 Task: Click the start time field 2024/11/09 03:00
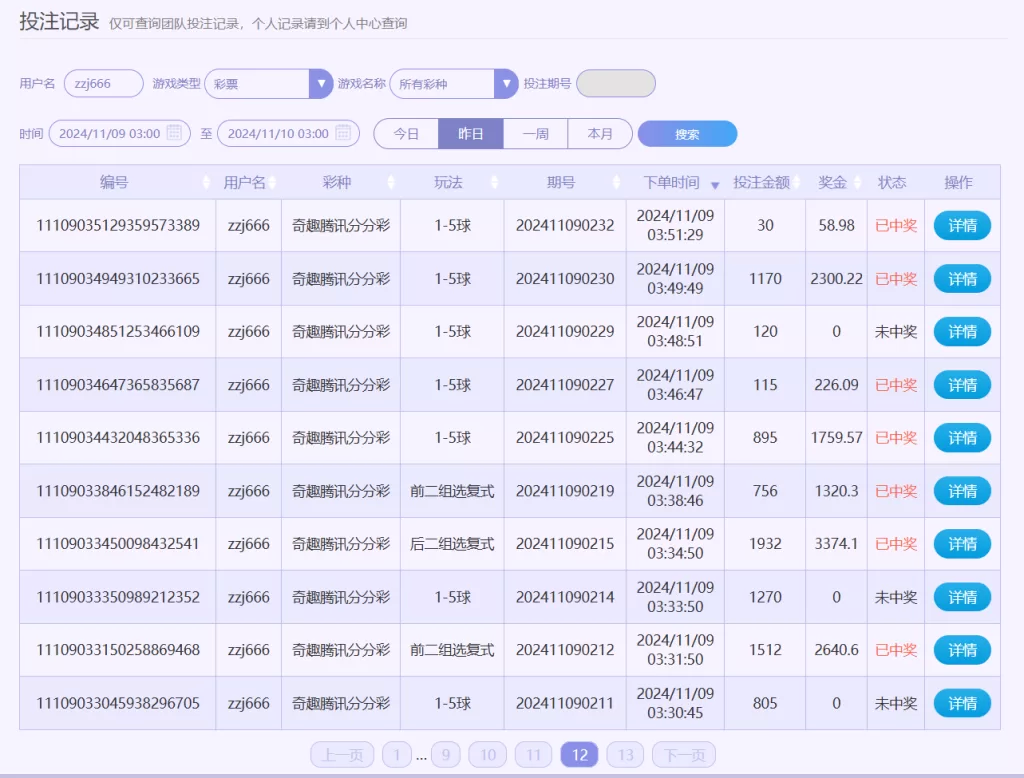120,133
